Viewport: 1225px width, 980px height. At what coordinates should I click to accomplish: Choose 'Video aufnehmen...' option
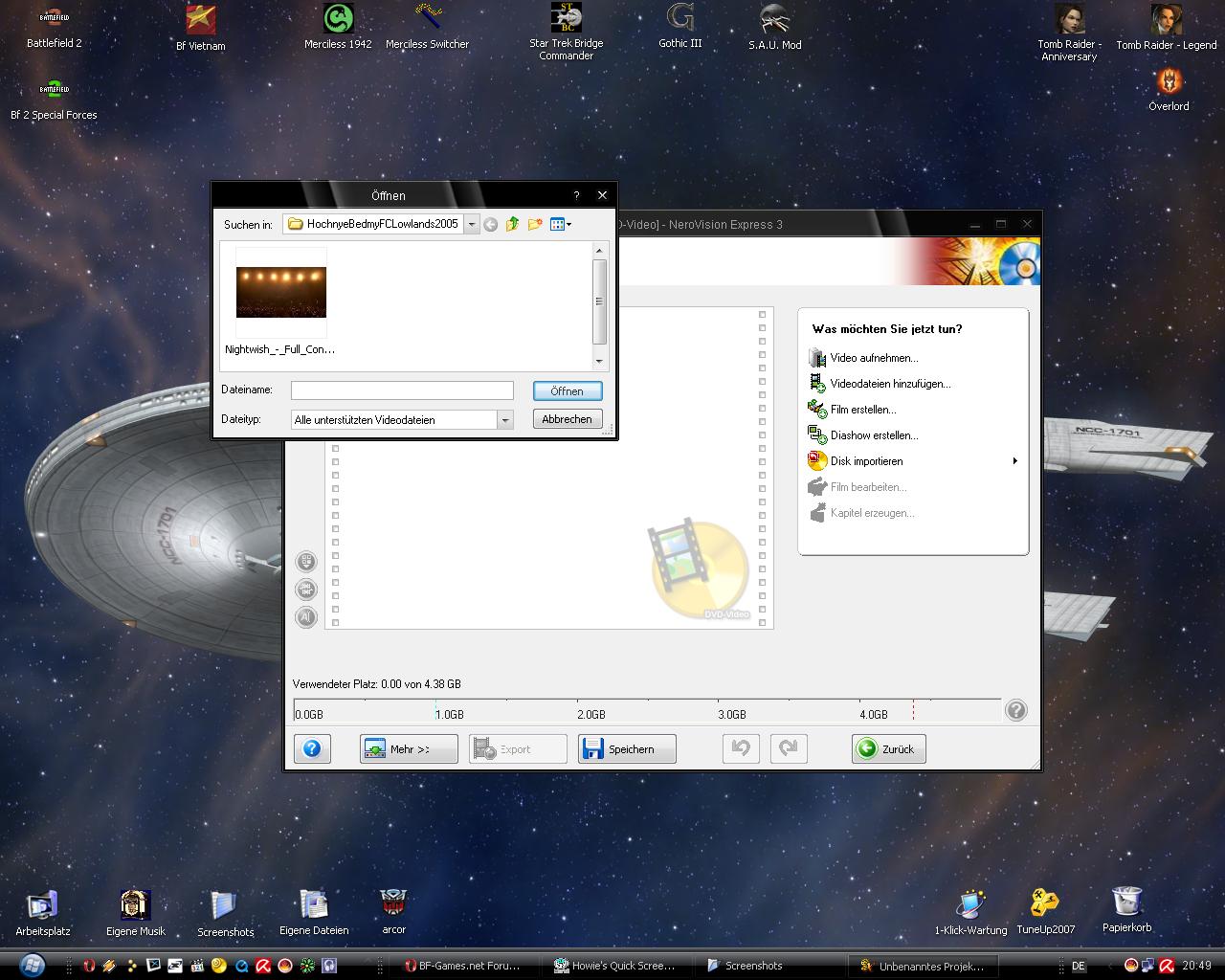873,358
